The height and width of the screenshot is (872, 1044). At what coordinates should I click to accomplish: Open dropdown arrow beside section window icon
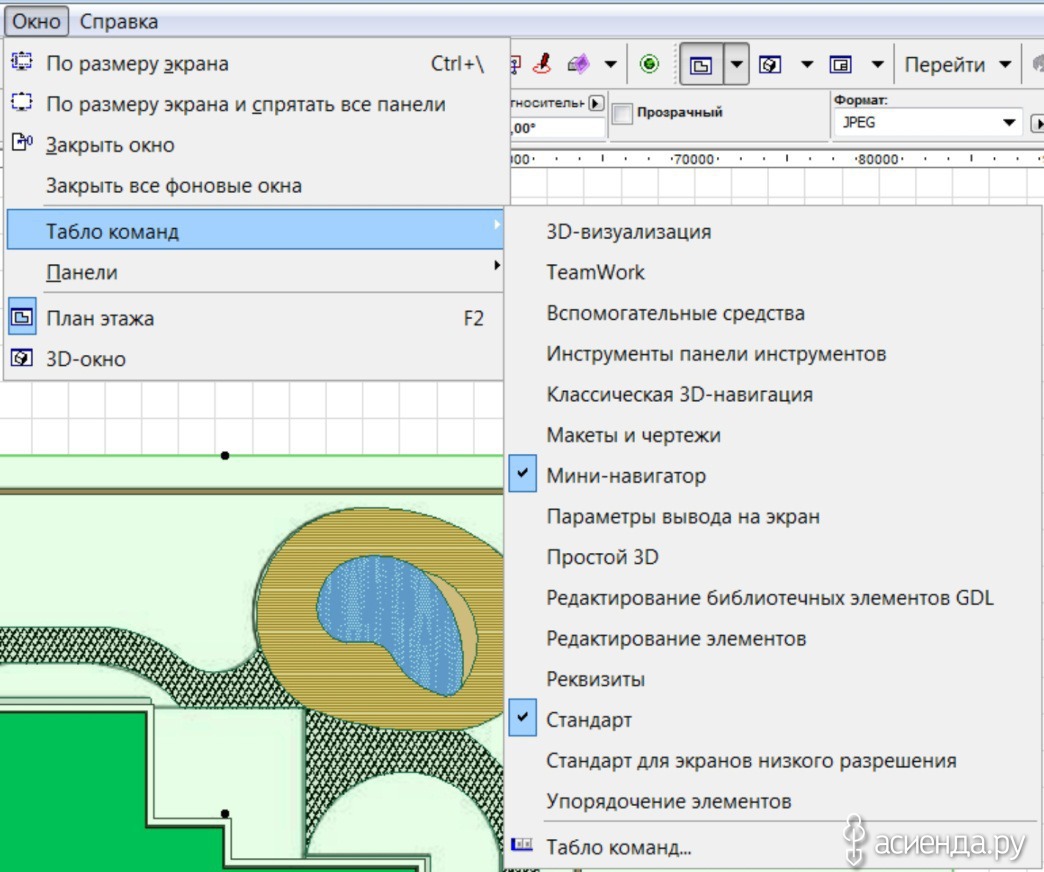point(878,65)
